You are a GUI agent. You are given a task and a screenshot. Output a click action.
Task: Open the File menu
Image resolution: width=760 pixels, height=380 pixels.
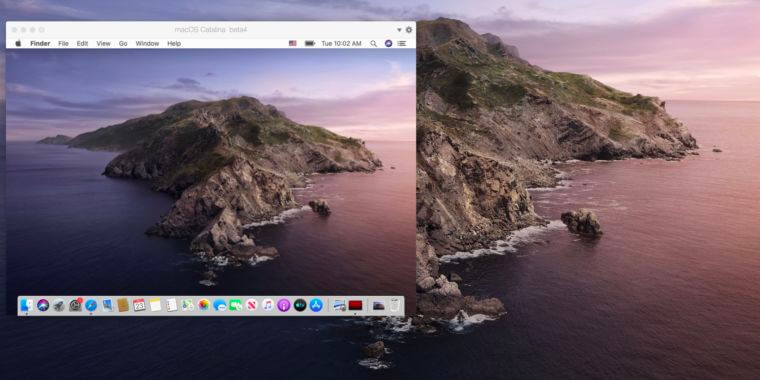point(63,43)
